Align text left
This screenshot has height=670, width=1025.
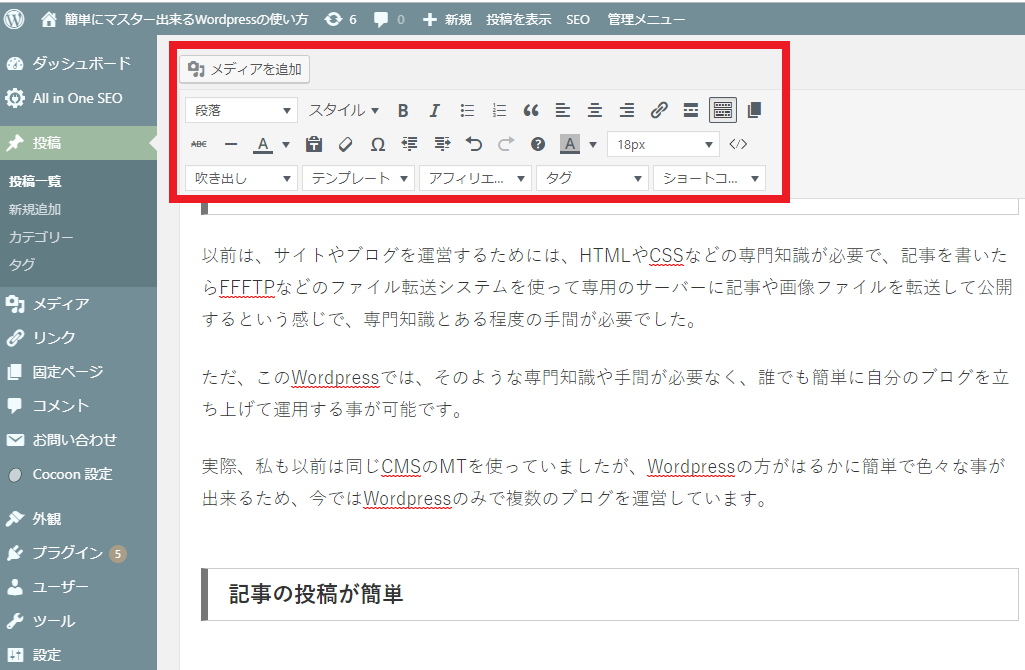[562, 110]
